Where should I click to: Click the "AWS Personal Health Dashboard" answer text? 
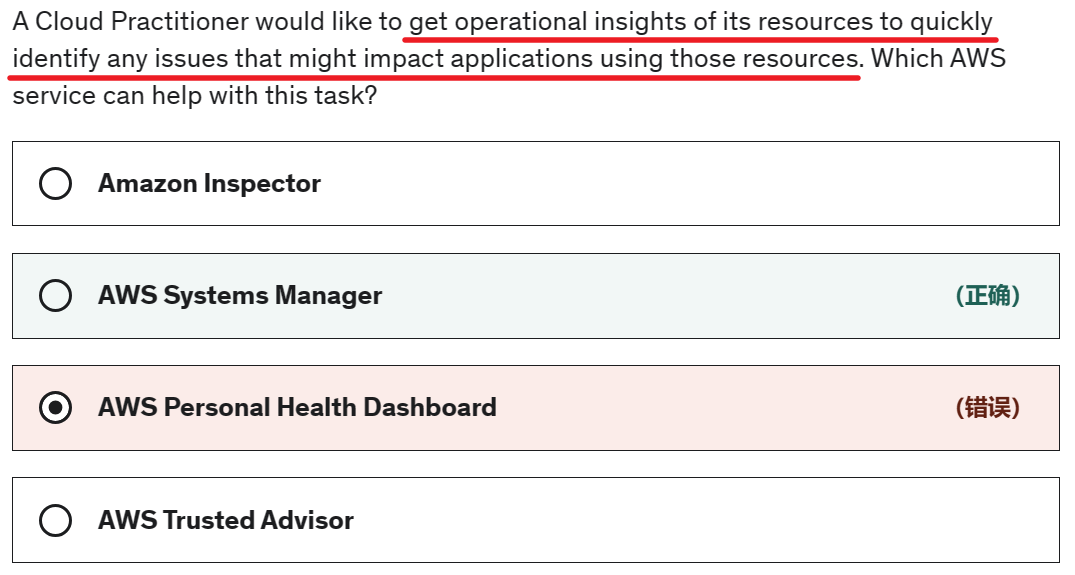click(297, 408)
